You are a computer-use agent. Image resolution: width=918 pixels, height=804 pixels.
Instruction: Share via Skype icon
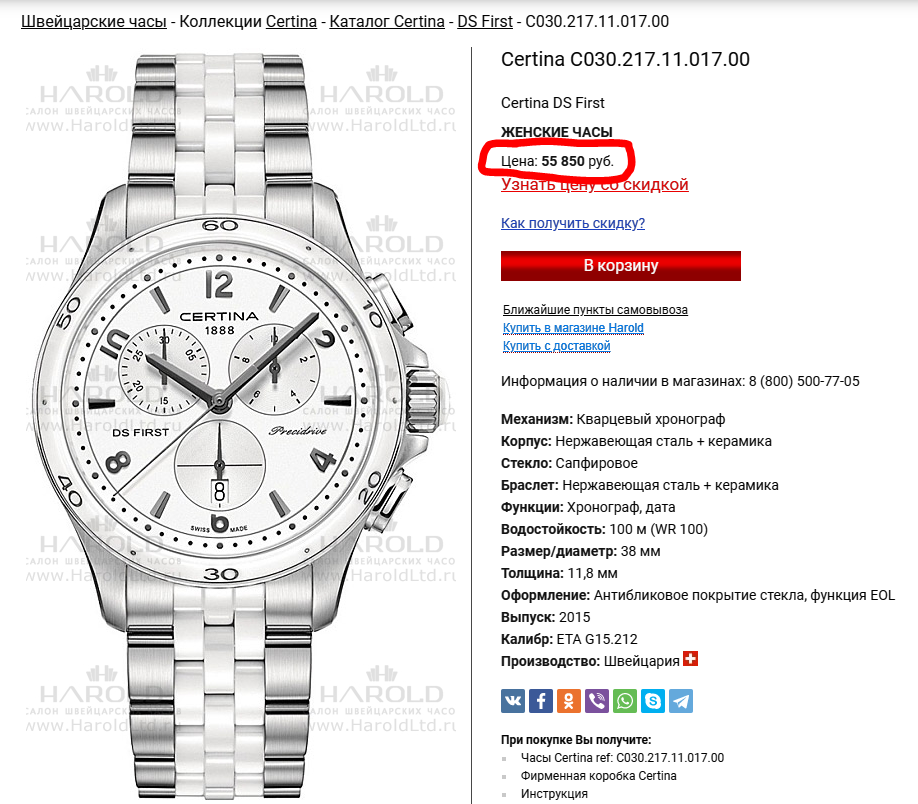653,700
